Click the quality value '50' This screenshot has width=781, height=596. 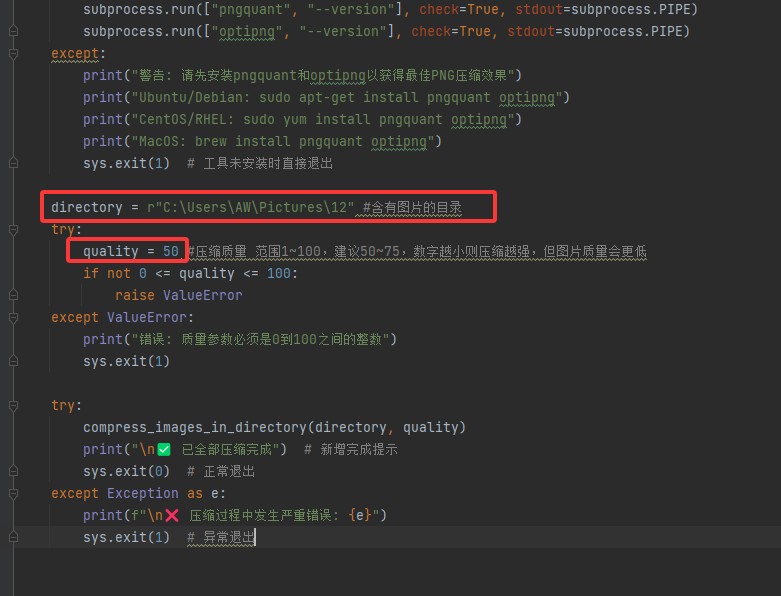pos(171,251)
